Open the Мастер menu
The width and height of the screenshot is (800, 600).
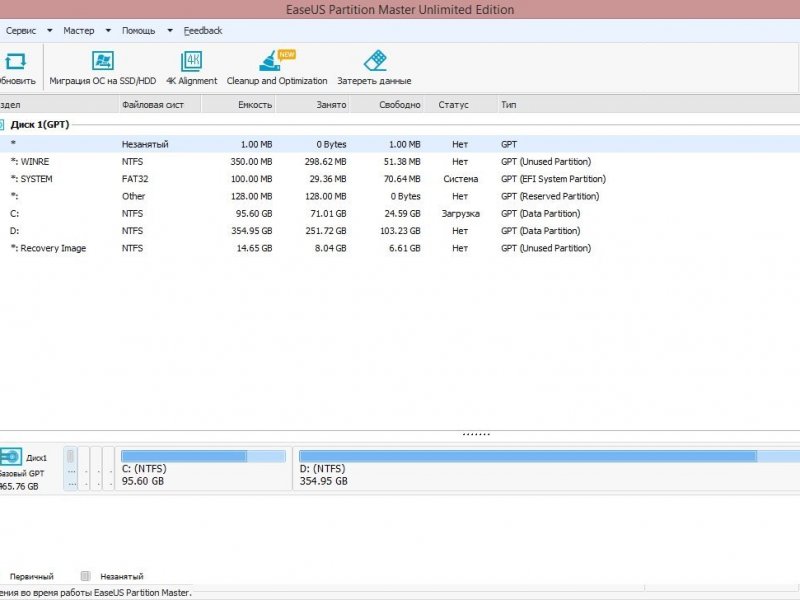coord(79,31)
